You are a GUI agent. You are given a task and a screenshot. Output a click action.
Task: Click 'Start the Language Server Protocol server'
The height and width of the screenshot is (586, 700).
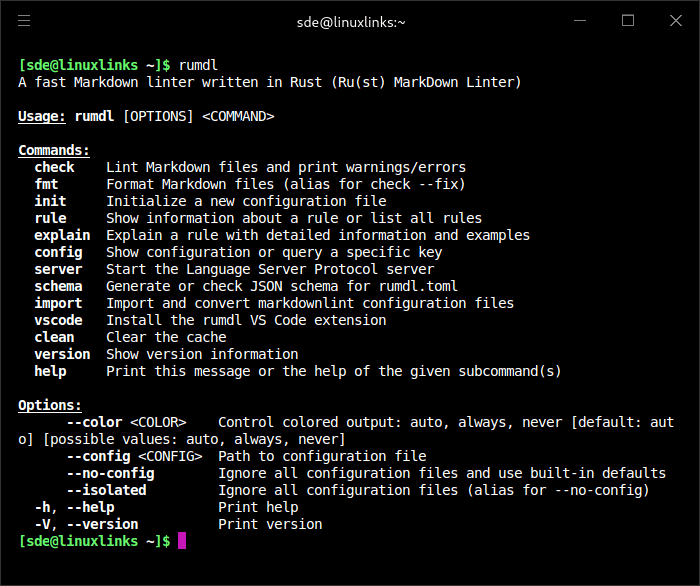pyautogui.click(x=270, y=269)
